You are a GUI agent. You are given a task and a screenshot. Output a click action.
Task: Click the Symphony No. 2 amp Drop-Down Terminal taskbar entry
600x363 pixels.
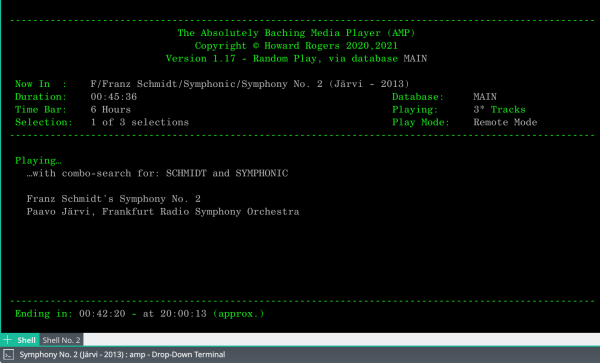pyautogui.click(x=122, y=355)
